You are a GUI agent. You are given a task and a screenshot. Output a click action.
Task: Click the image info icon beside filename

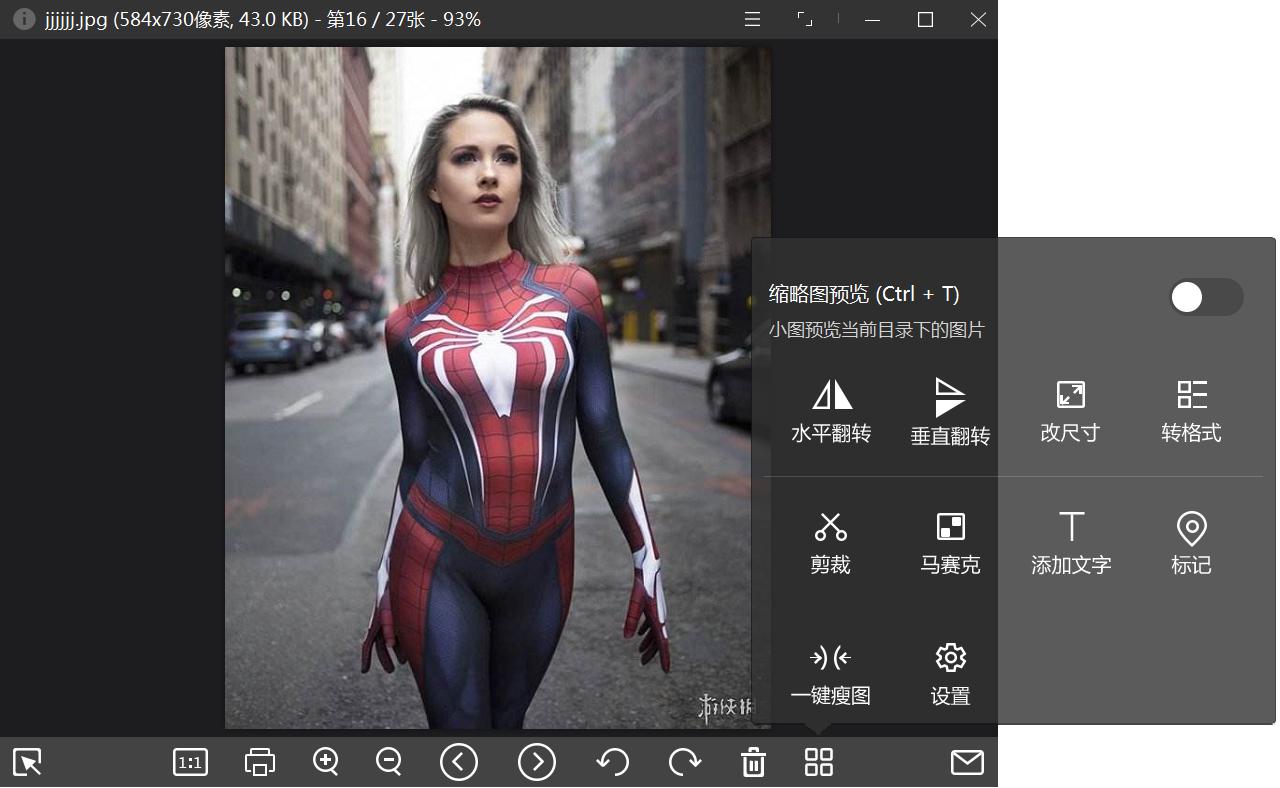coord(24,20)
